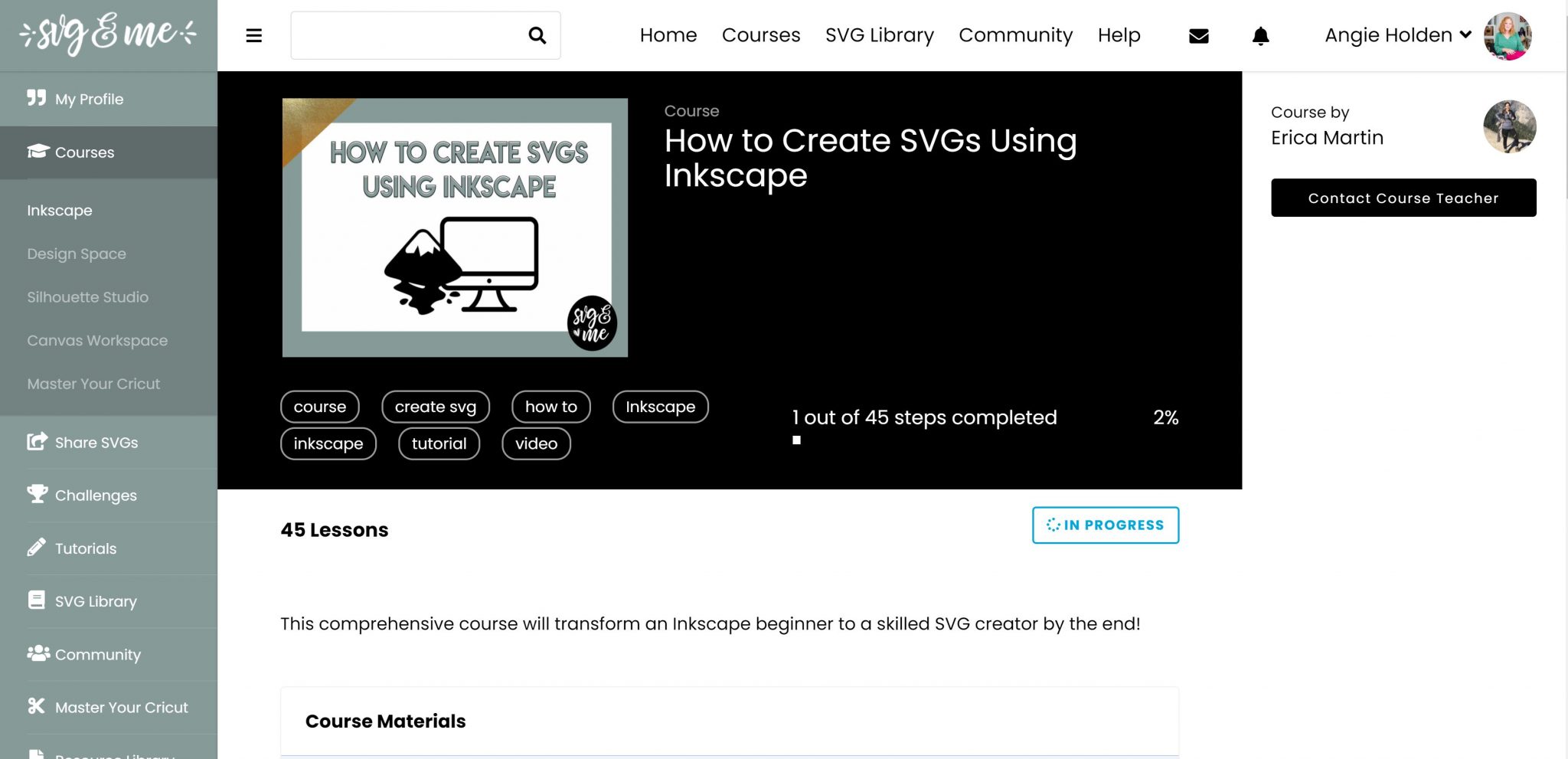Click the 'course' tag
This screenshot has height=759, width=1568.
[320, 407]
